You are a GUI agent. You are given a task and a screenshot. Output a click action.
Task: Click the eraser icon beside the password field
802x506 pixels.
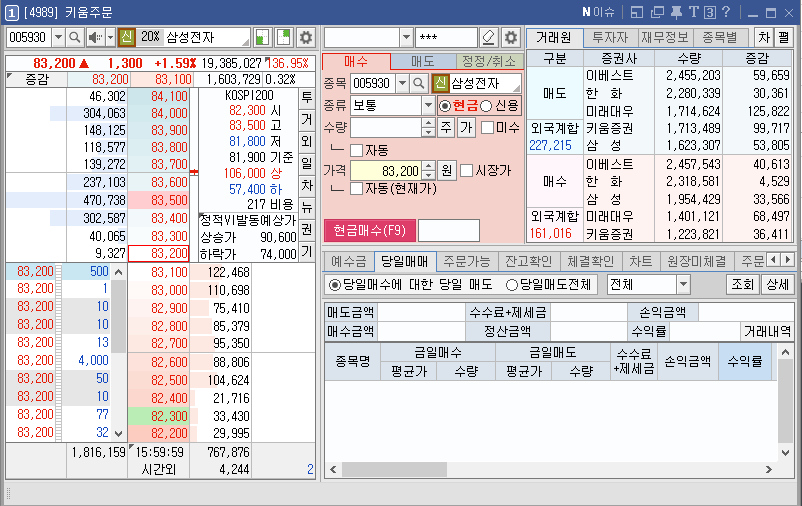[x=489, y=37]
